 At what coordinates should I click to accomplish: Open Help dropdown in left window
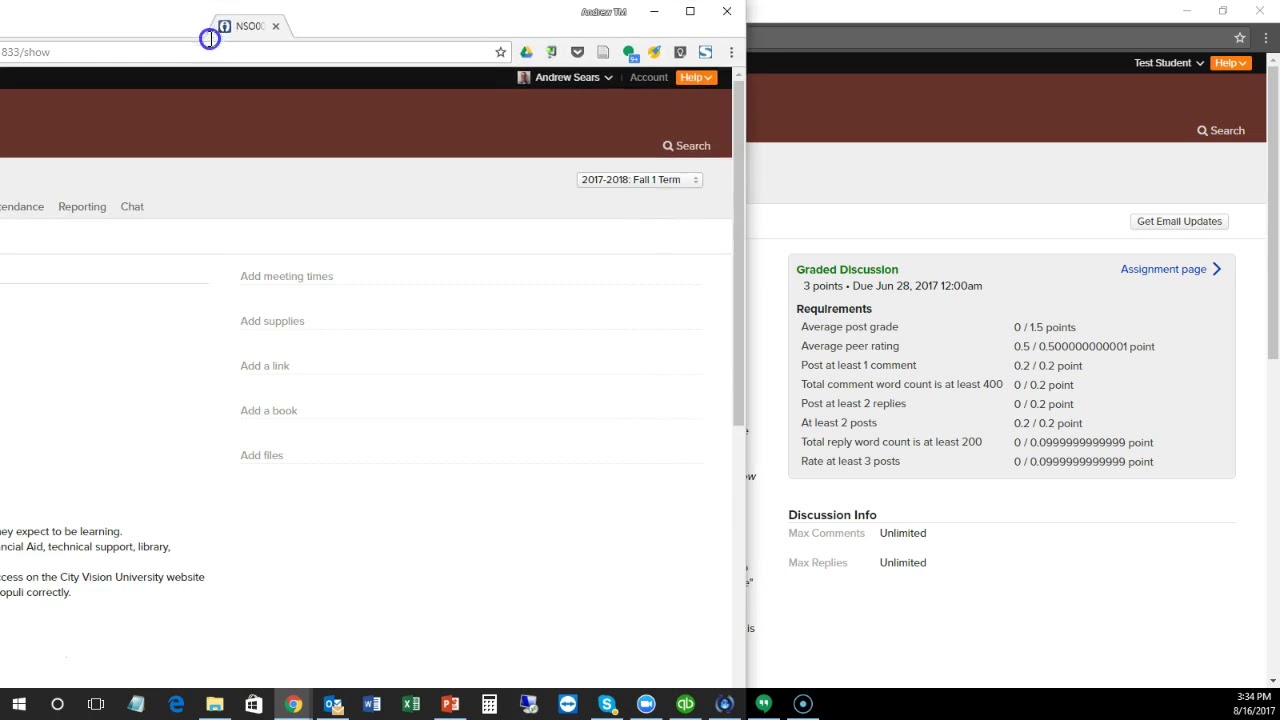(696, 77)
